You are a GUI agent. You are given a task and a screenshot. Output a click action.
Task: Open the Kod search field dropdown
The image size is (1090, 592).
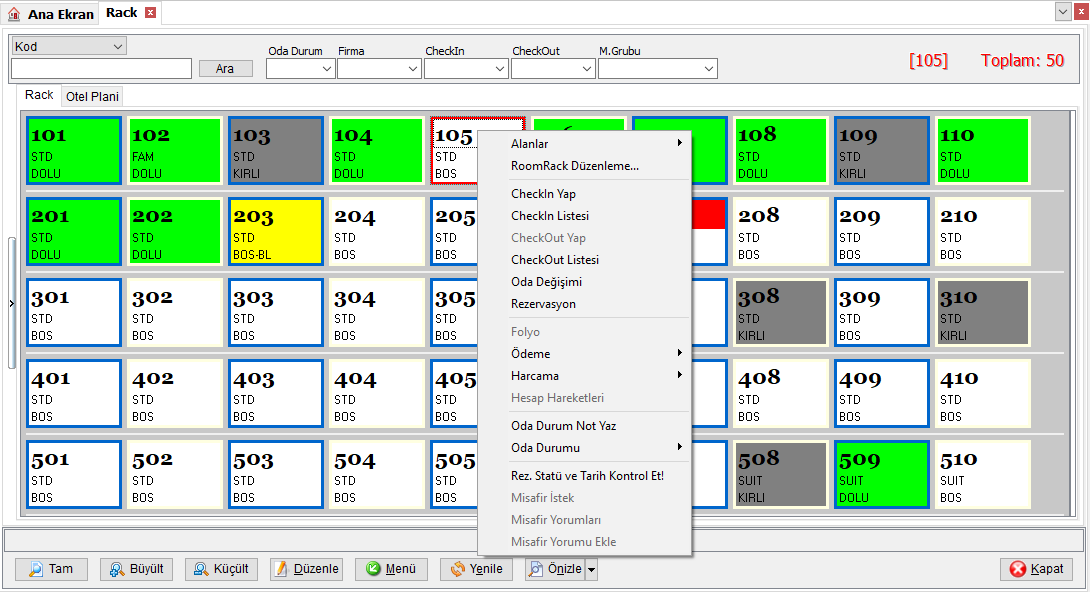pyautogui.click(x=118, y=47)
